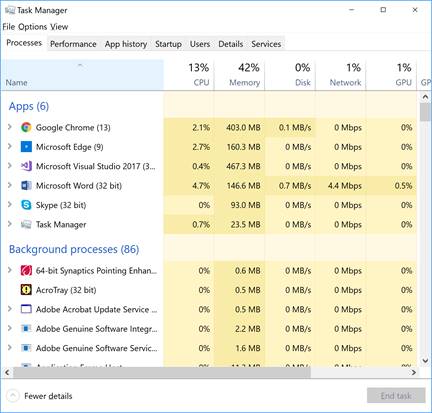Click the vertical scrollbar down arrow
Viewport: 432px width, 413px height.
(x=425, y=360)
